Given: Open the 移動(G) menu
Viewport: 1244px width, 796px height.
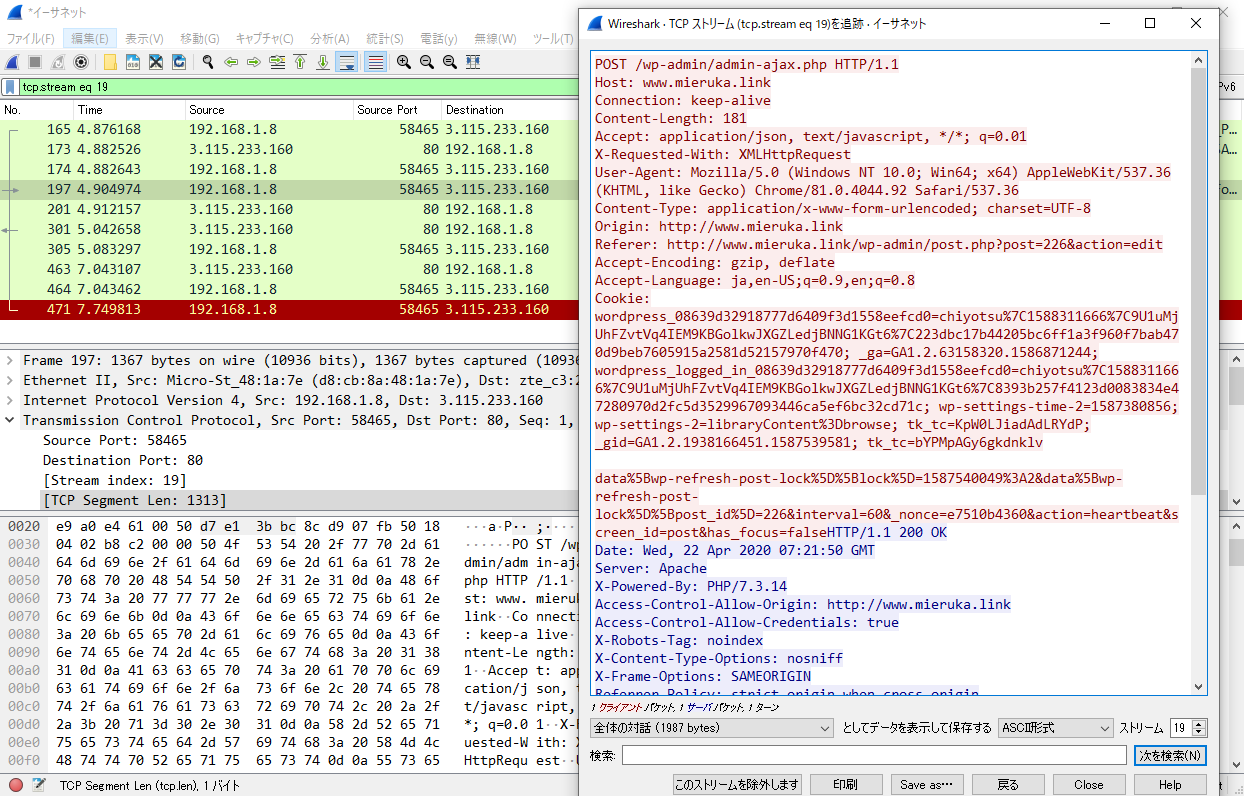Looking at the screenshot, I should 200,38.
